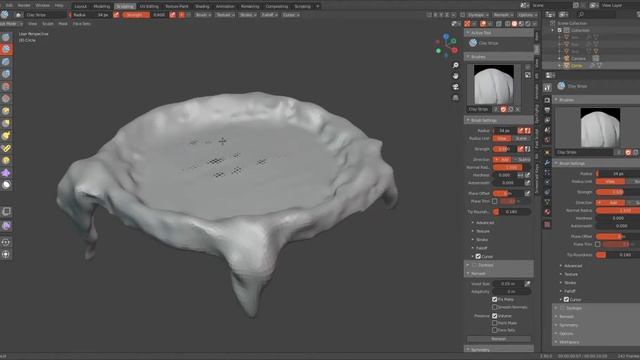The height and width of the screenshot is (360, 640).
Task: Toggle the camera view gizmo
Action: pos(456,87)
